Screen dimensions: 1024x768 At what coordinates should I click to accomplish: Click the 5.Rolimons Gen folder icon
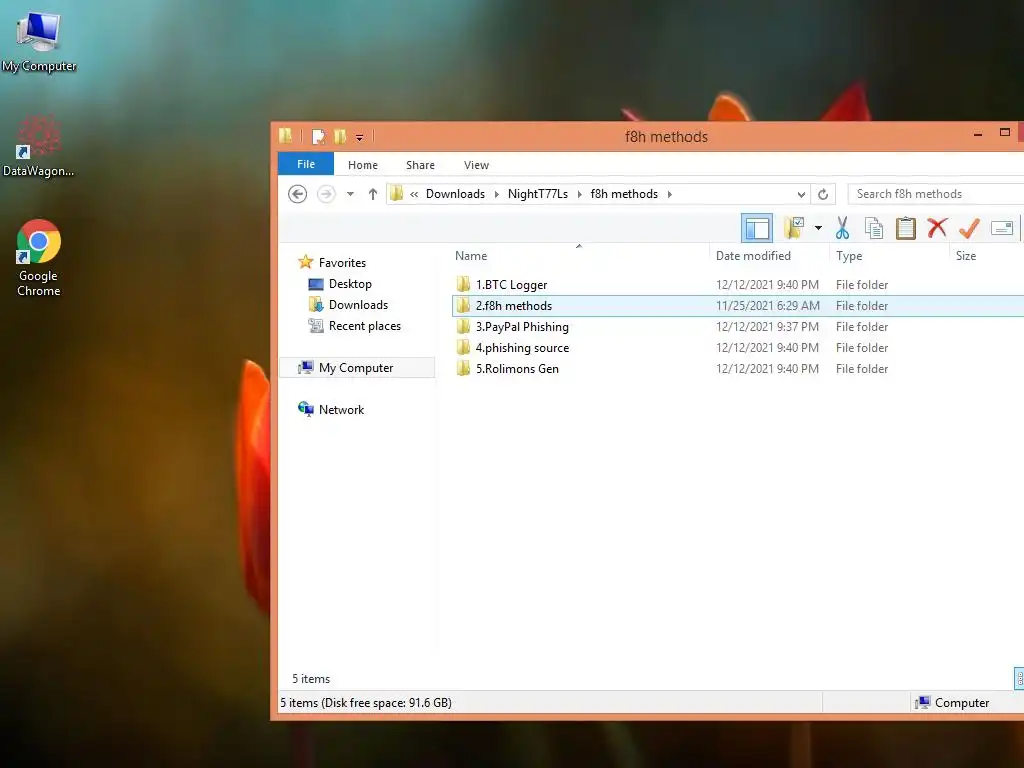tap(463, 368)
